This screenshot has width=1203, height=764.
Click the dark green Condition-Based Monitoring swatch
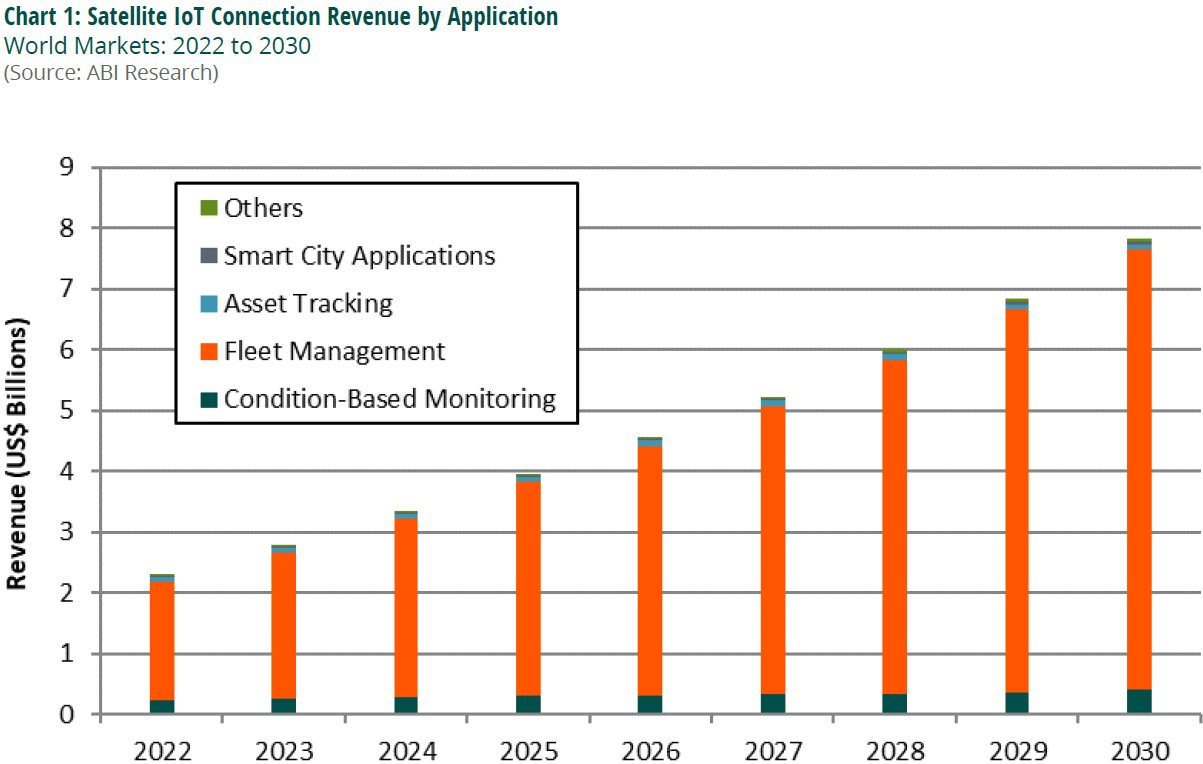pyautogui.click(x=208, y=400)
